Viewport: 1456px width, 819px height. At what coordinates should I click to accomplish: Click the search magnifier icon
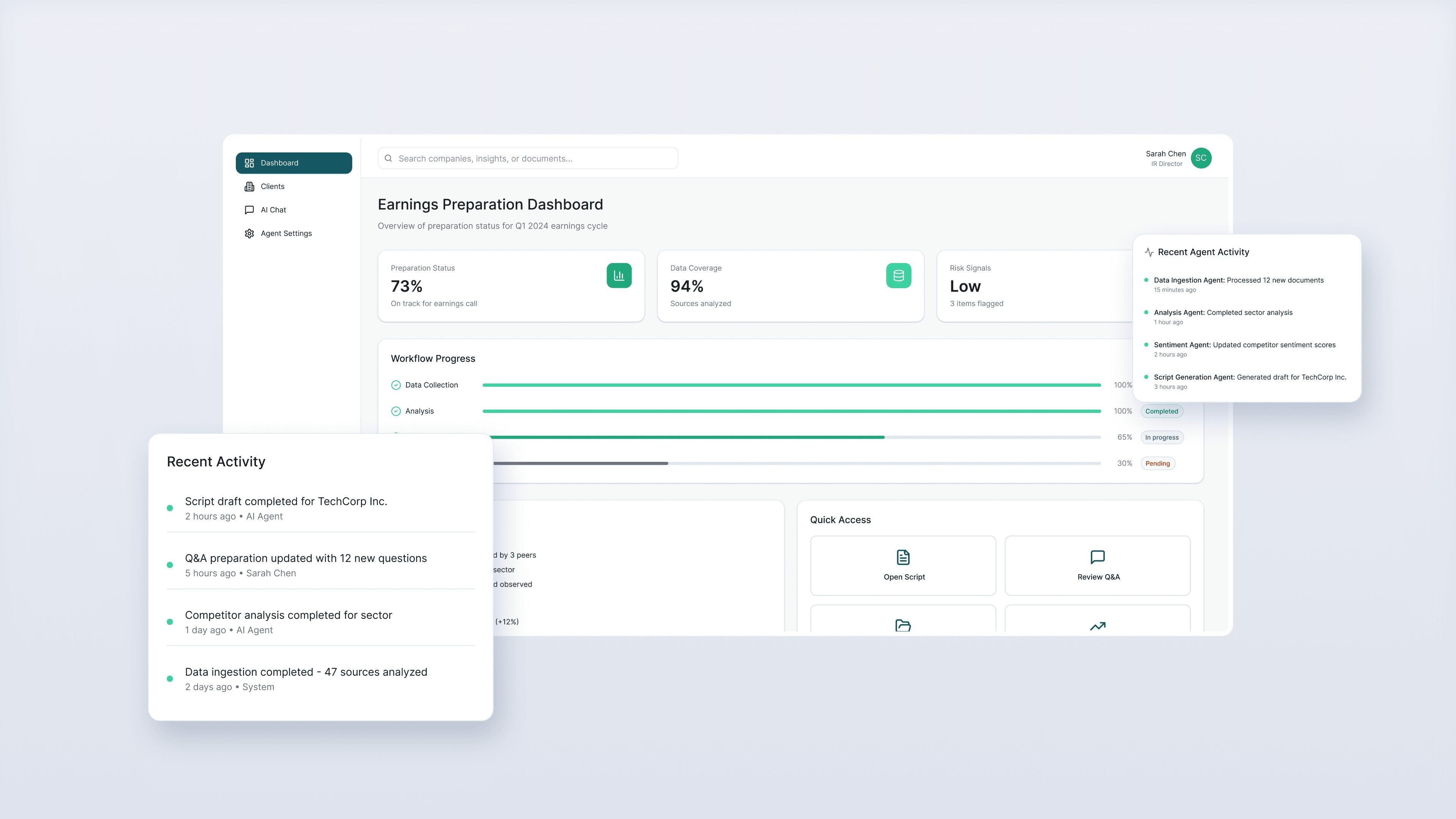click(388, 158)
